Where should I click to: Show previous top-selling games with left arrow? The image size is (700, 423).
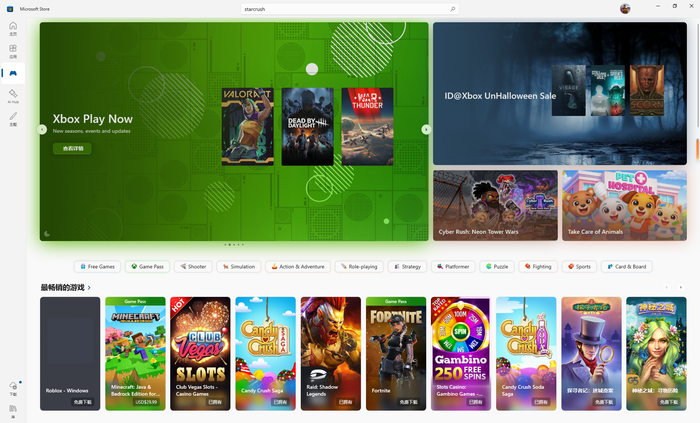point(667,287)
